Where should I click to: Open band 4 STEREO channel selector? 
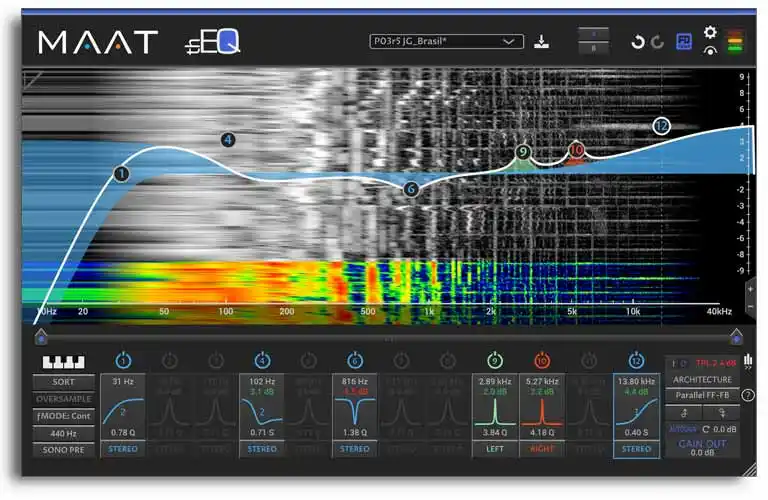click(x=262, y=449)
